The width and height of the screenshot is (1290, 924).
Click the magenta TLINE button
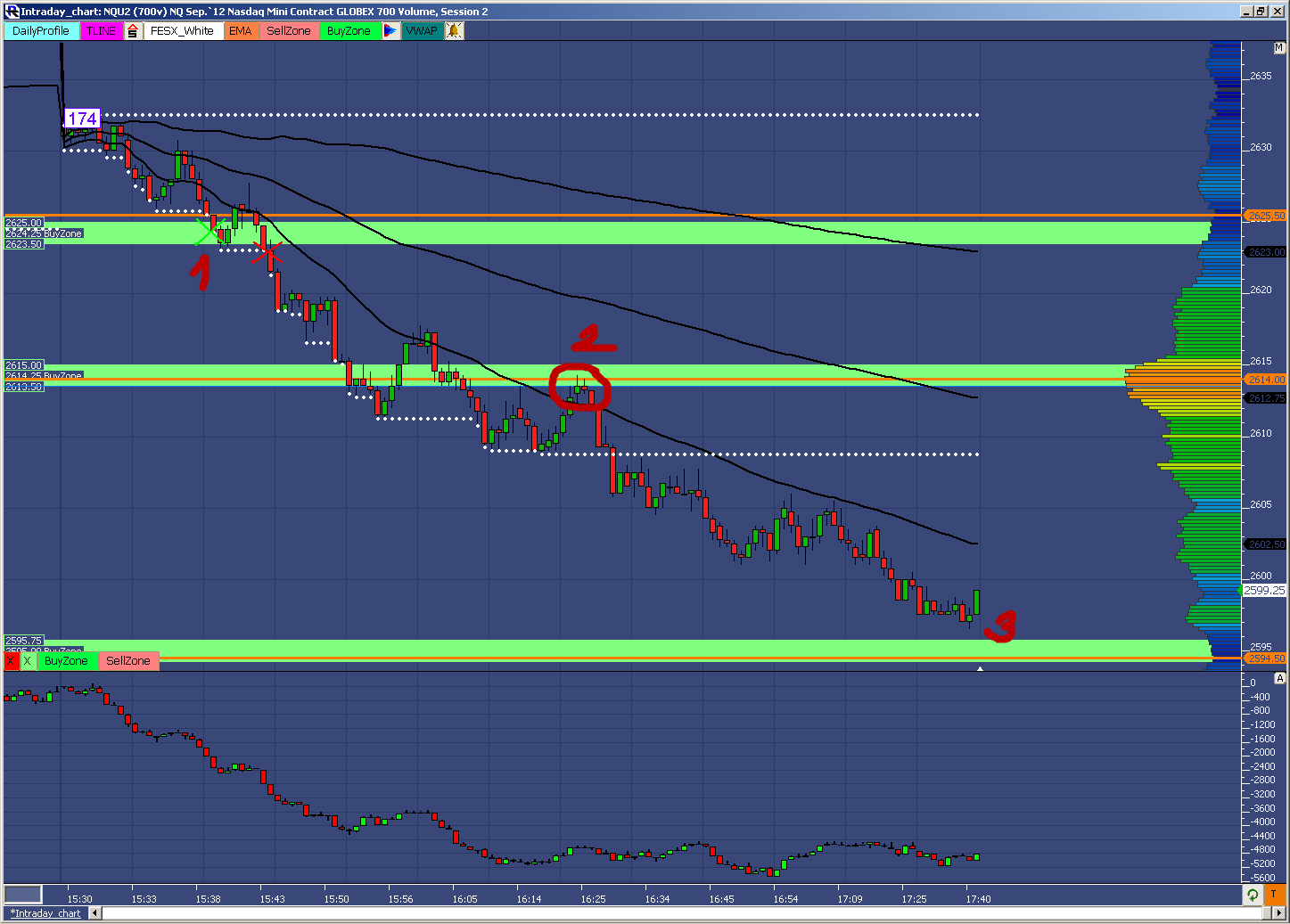(x=102, y=30)
